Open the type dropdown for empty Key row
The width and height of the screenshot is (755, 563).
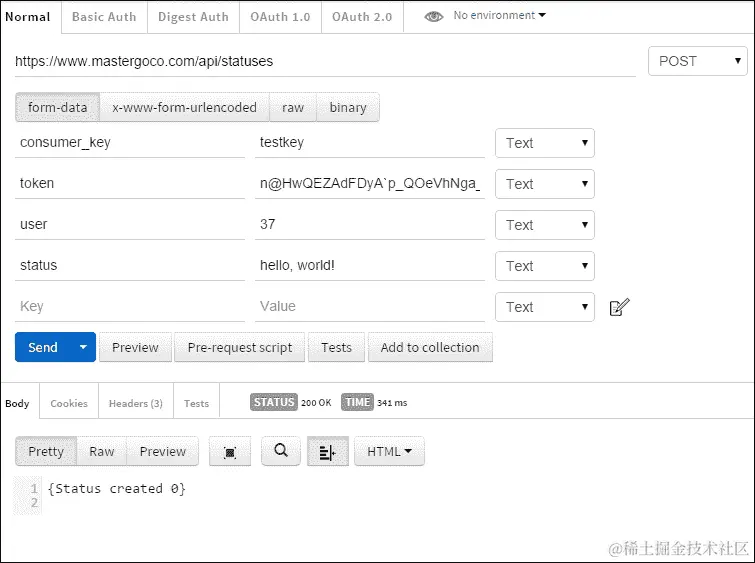[545, 307]
